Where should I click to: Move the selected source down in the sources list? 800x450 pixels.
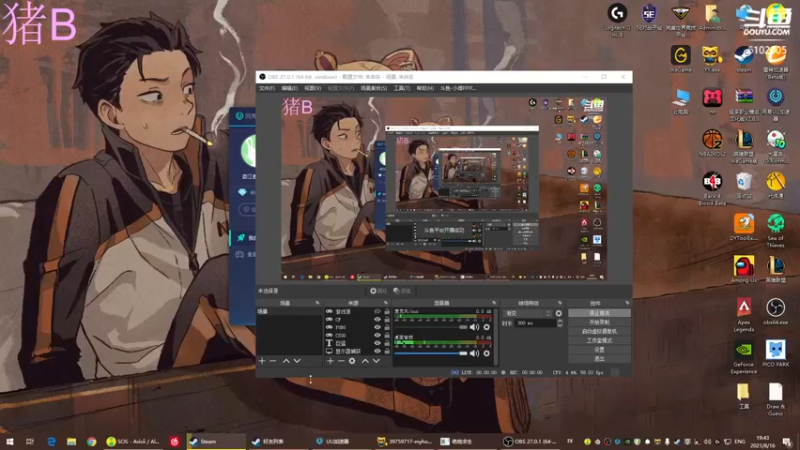376,361
